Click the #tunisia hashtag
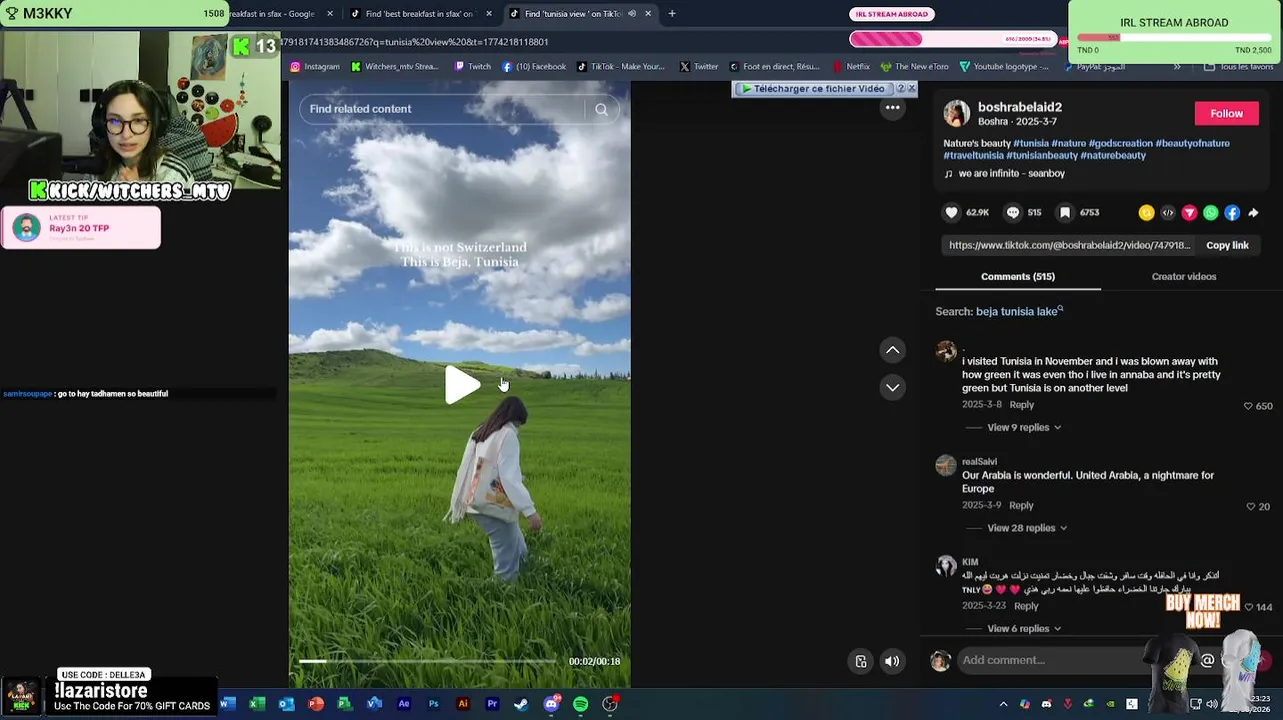The height and width of the screenshot is (720, 1283). click(x=1031, y=143)
